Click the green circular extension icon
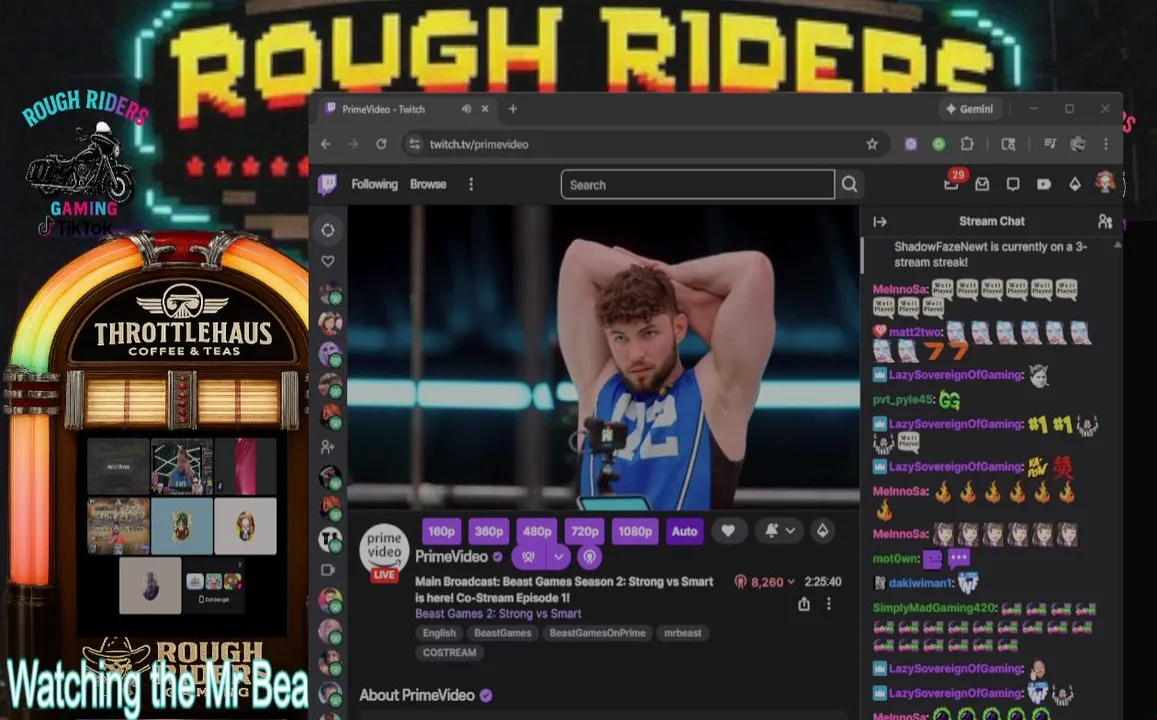Viewport: 1157px width, 720px height. (x=939, y=144)
